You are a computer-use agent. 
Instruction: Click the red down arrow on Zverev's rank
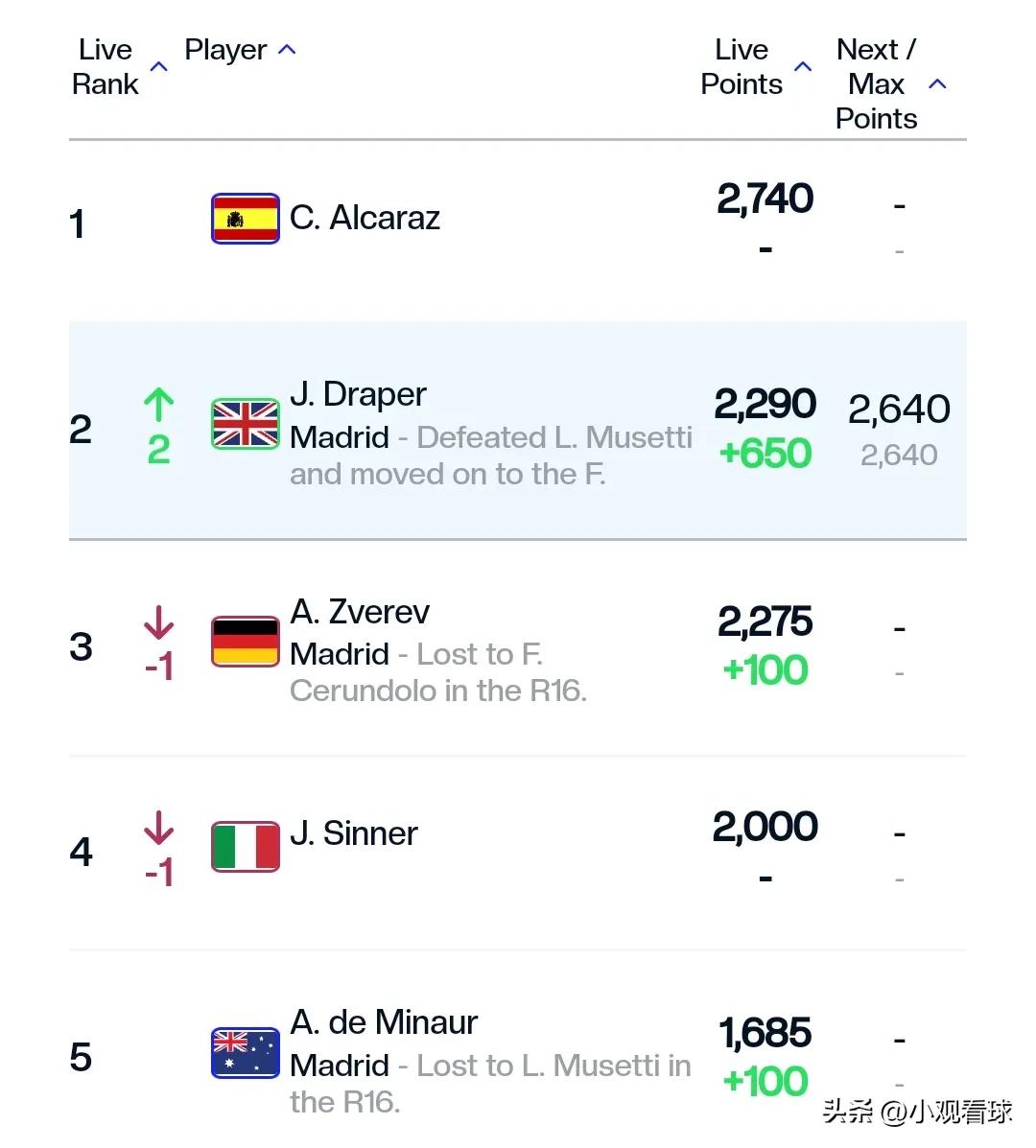159,622
